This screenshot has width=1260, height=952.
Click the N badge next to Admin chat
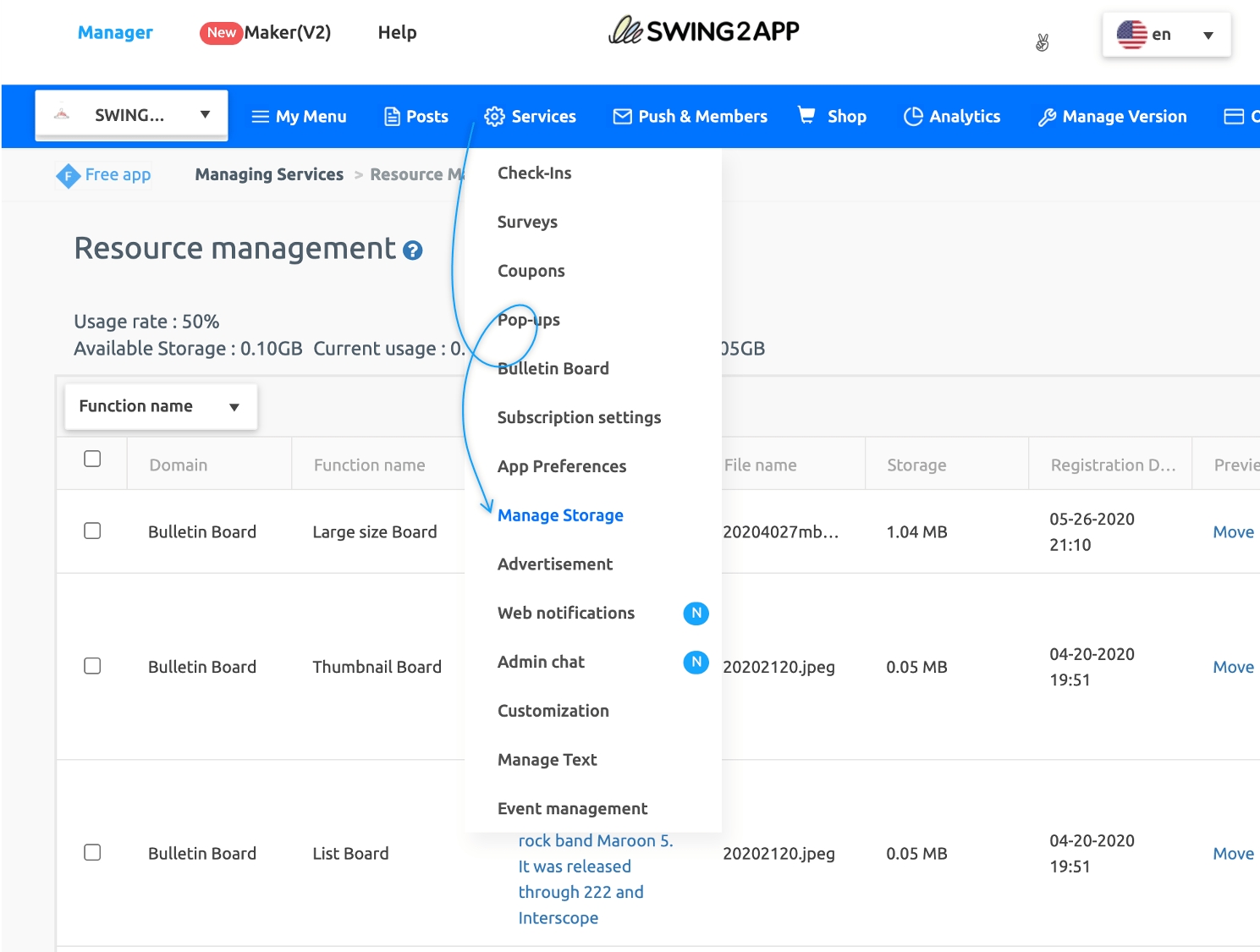[x=696, y=663]
